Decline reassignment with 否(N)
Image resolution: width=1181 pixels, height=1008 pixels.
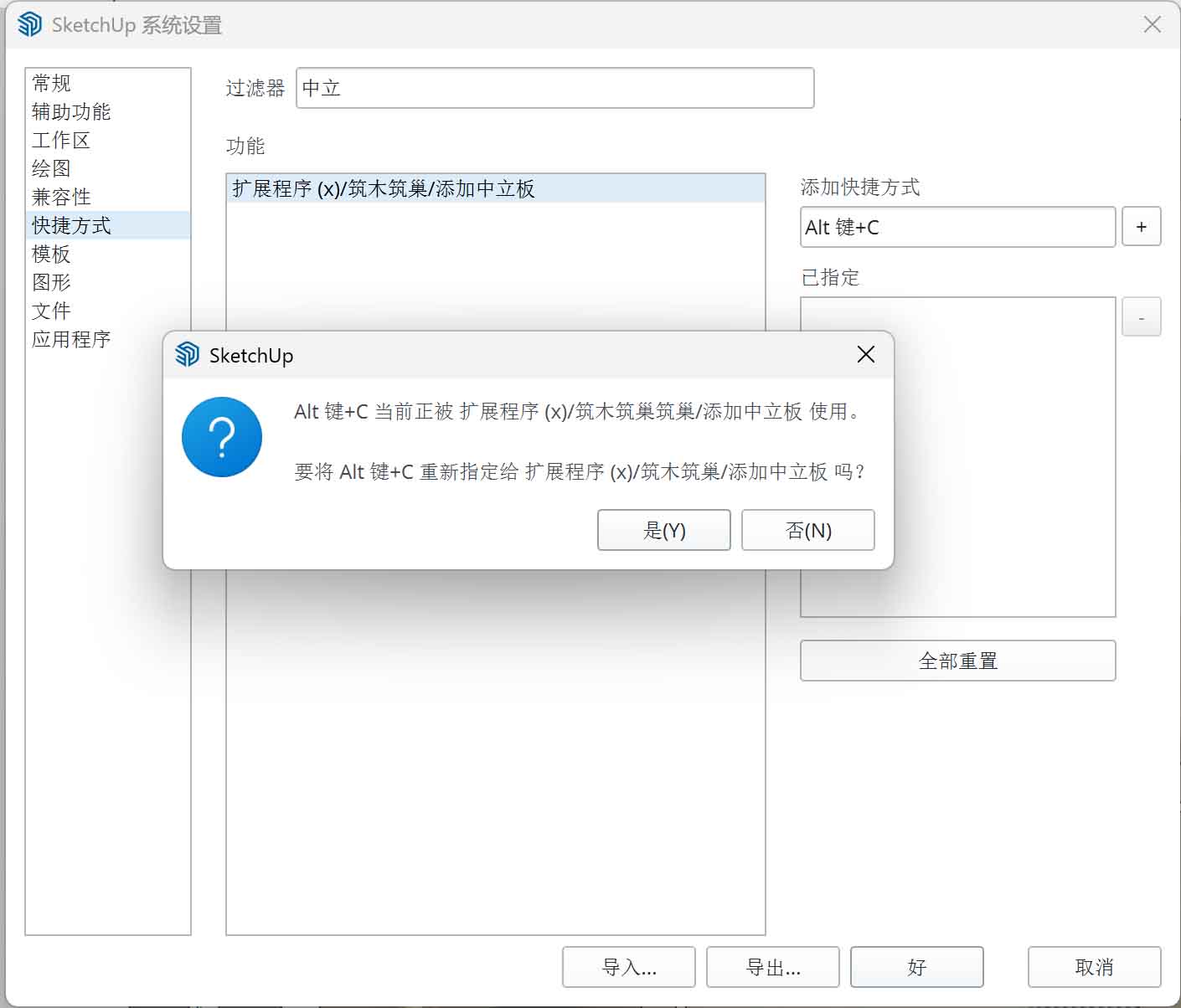click(x=807, y=530)
